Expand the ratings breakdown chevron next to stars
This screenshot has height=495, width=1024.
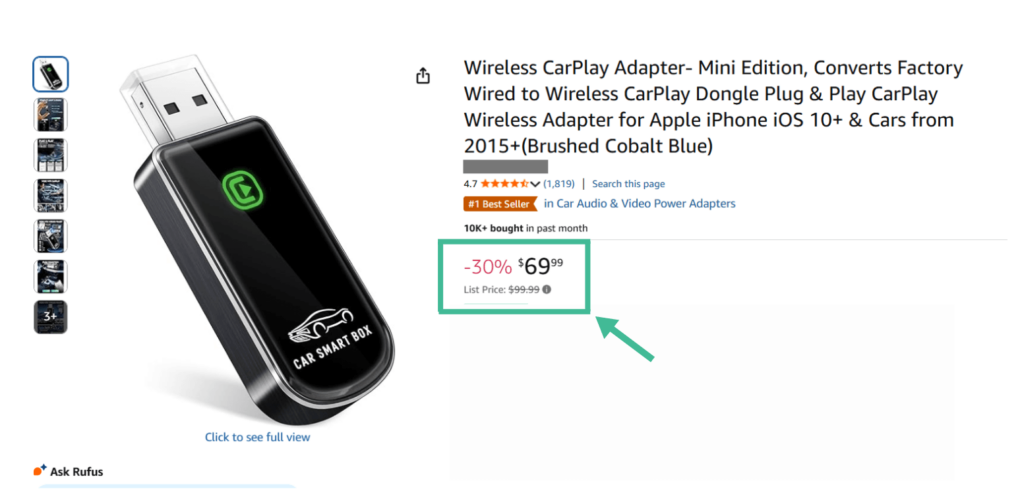[x=536, y=184]
